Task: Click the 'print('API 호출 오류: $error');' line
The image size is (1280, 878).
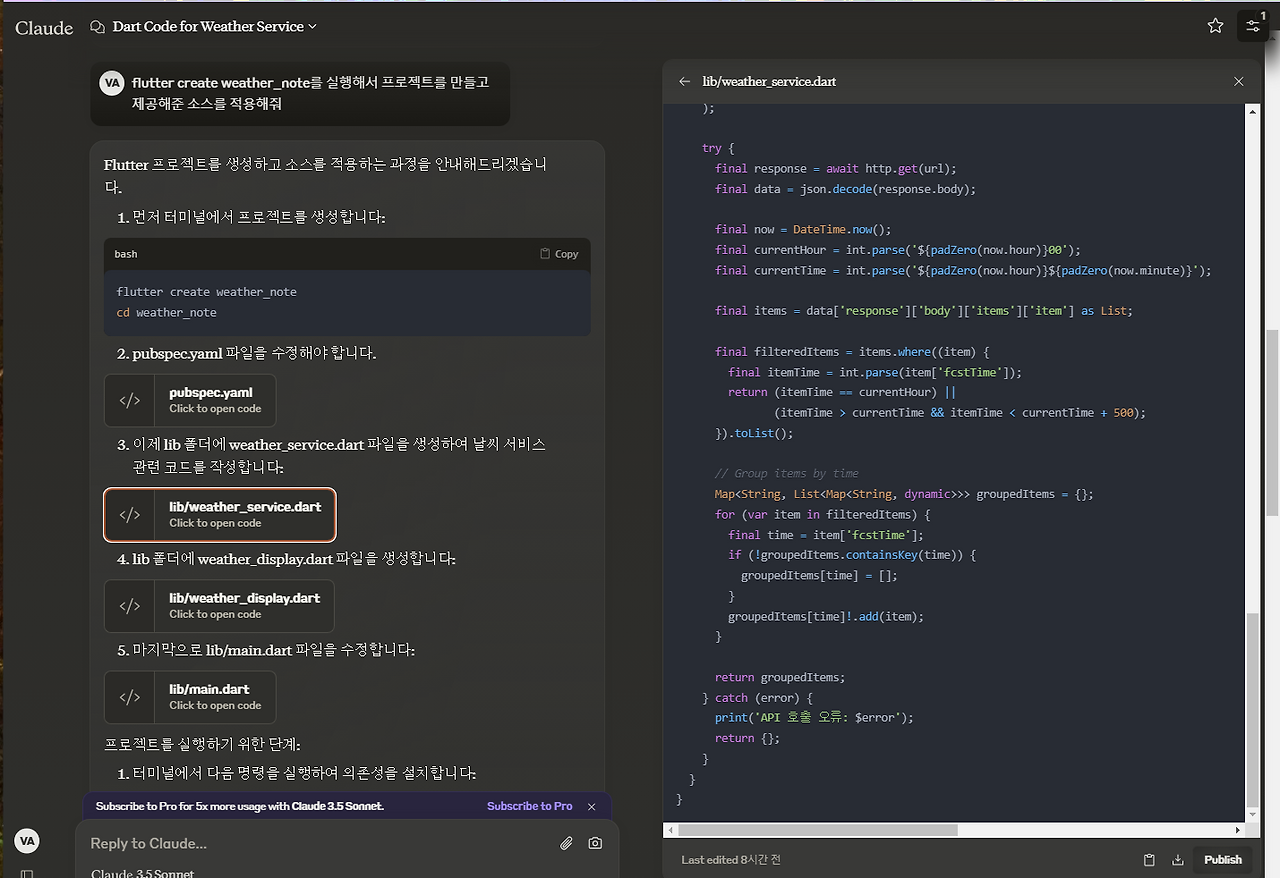Action: (814, 717)
